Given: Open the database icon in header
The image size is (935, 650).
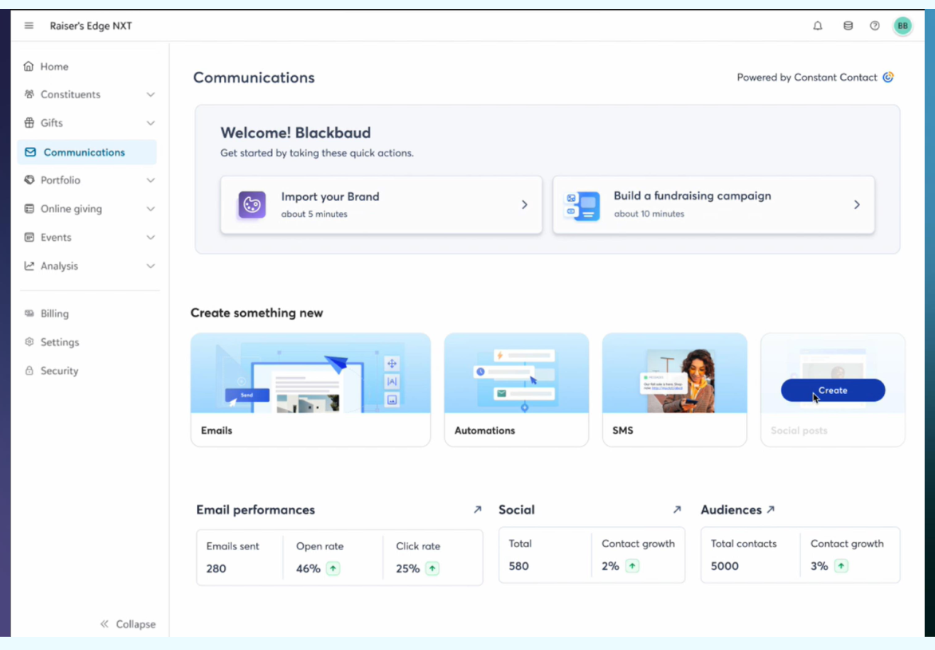Looking at the screenshot, I should (x=848, y=26).
